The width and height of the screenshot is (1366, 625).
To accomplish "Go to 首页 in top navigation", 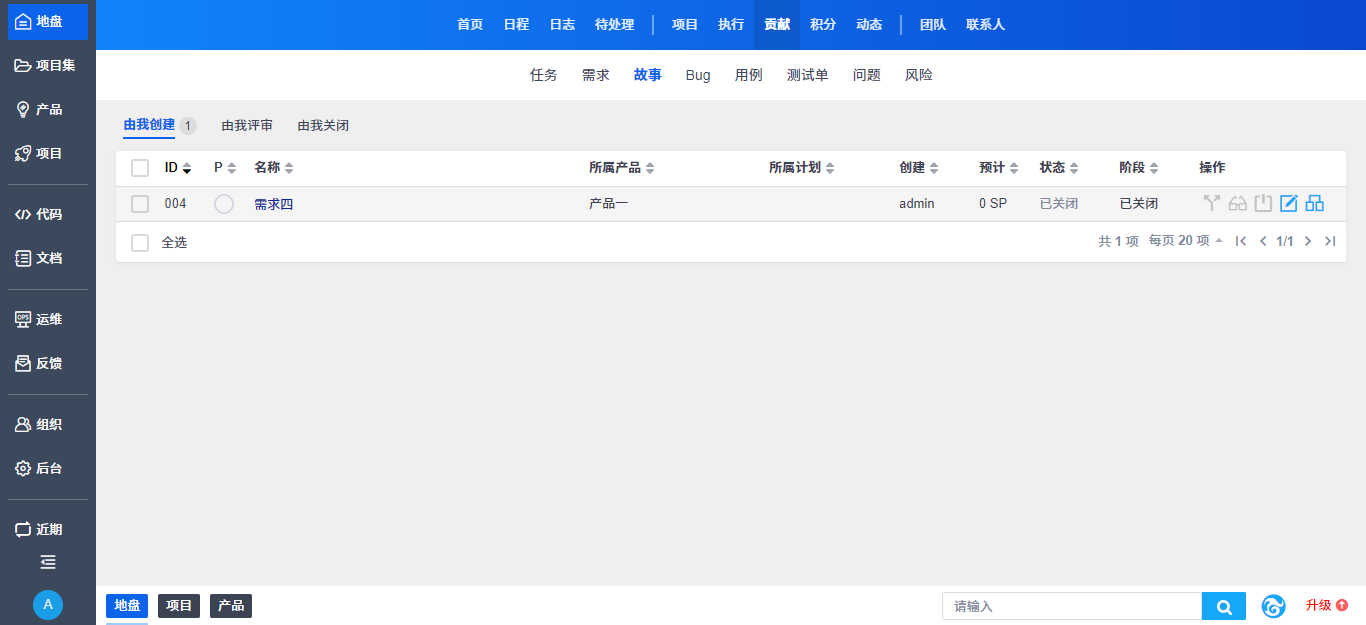I will coord(470,25).
